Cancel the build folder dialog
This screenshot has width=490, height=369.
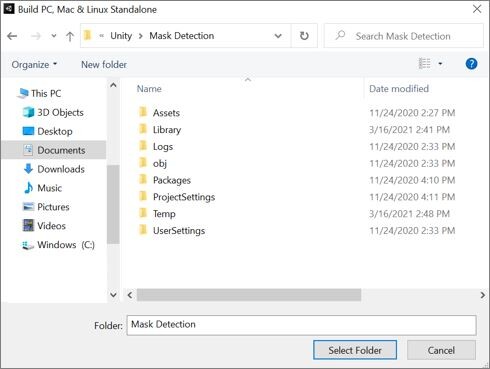tap(441, 350)
